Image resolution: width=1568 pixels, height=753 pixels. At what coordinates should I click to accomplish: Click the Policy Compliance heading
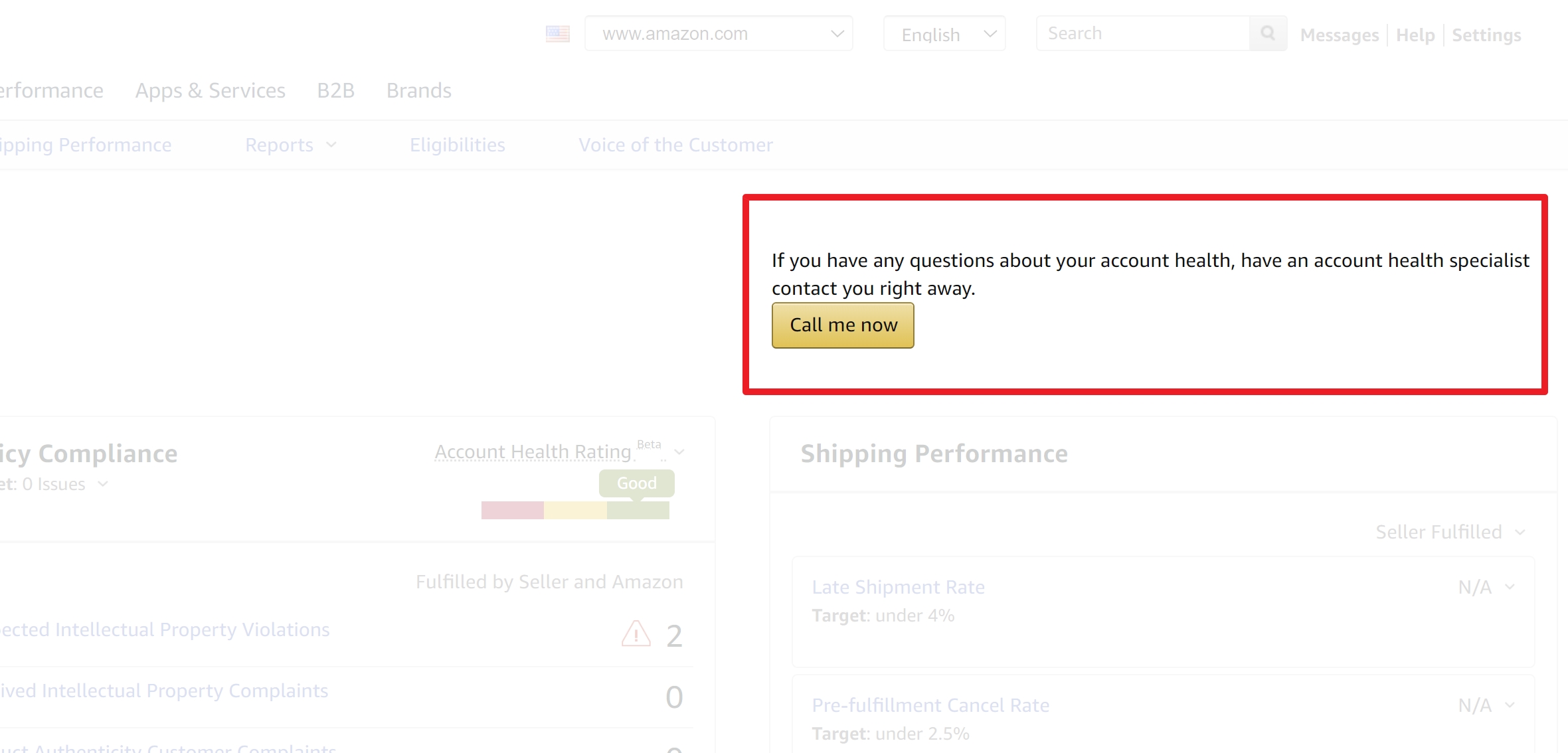pos(88,454)
